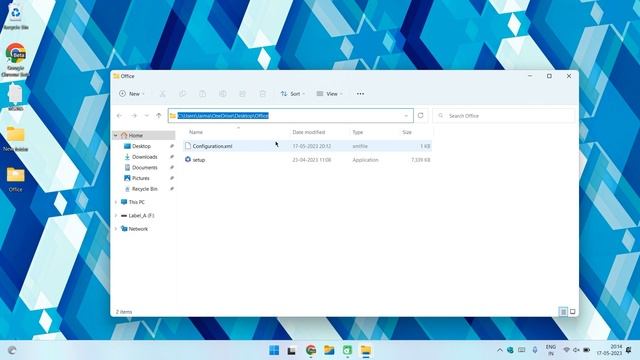Click the Share icon in the toolbar
The width and height of the screenshot is (640, 360).
coord(242,94)
